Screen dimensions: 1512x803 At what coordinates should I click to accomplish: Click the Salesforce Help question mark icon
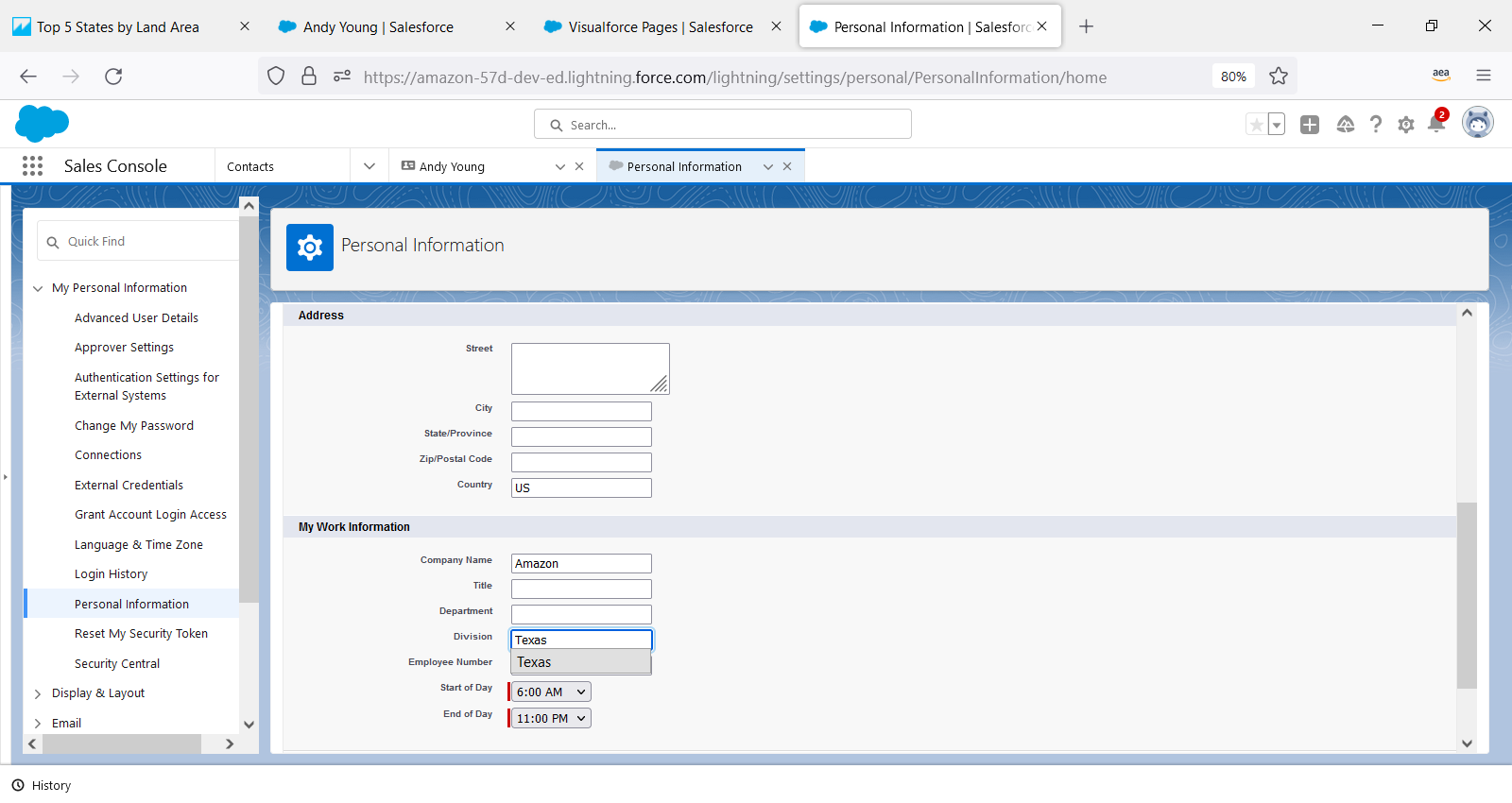tap(1376, 125)
